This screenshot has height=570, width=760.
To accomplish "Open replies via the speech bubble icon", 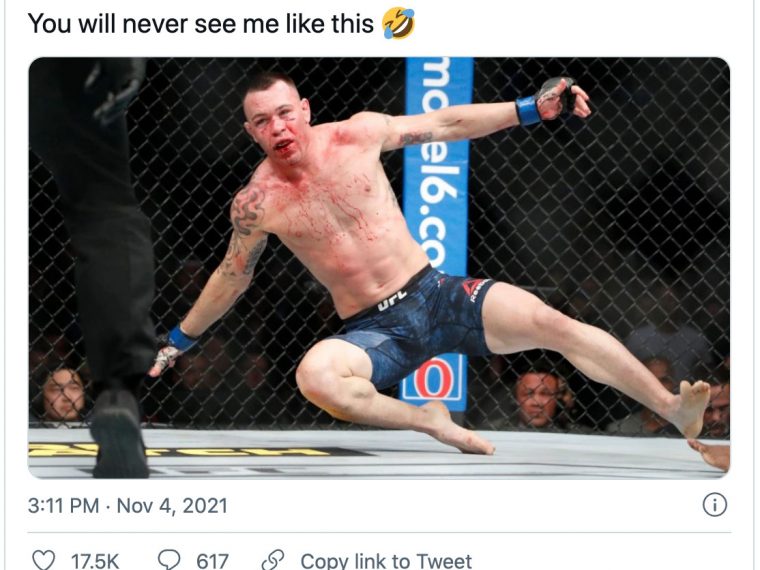I will click(x=169, y=560).
